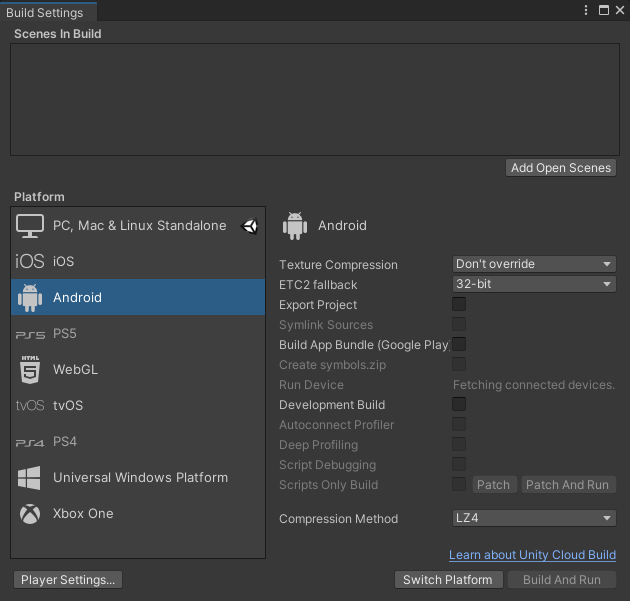Open the Texture Compression dropdown
The image size is (630, 601).
pos(534,264)
